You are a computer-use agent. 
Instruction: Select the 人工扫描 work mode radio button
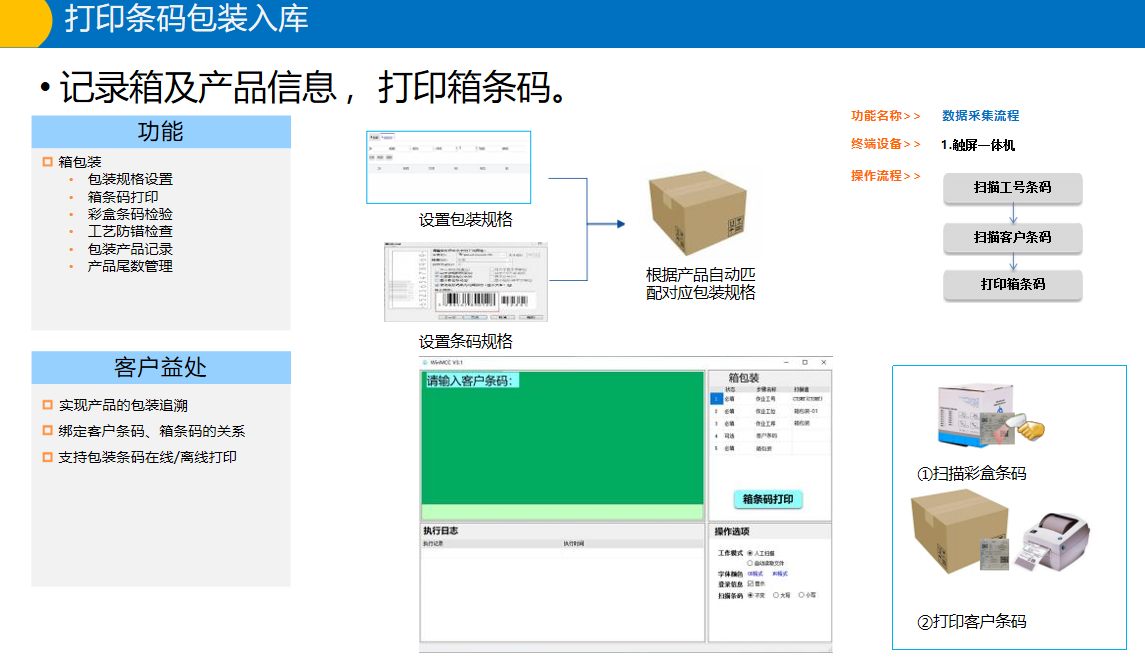tap(751, 552)
